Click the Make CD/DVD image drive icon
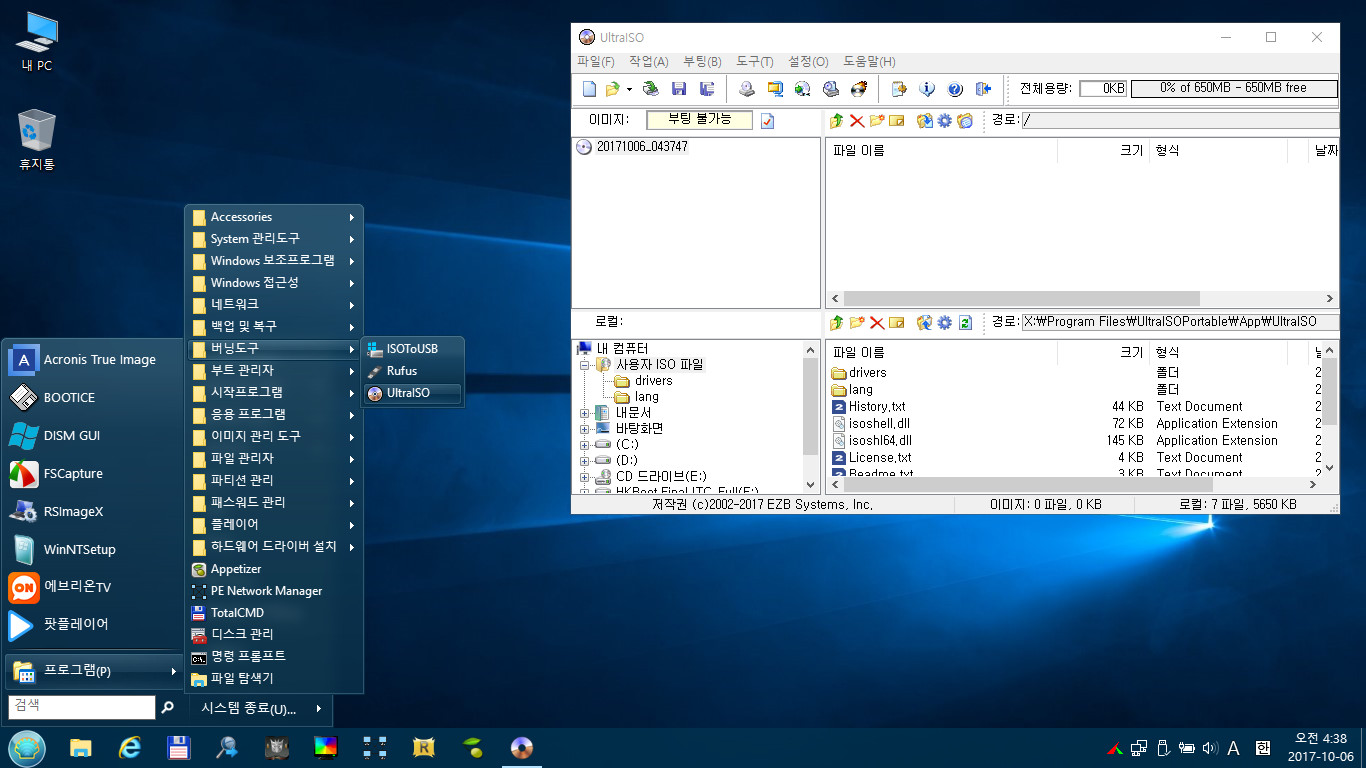The image size is (1366, 768). [x=746, y=88]
